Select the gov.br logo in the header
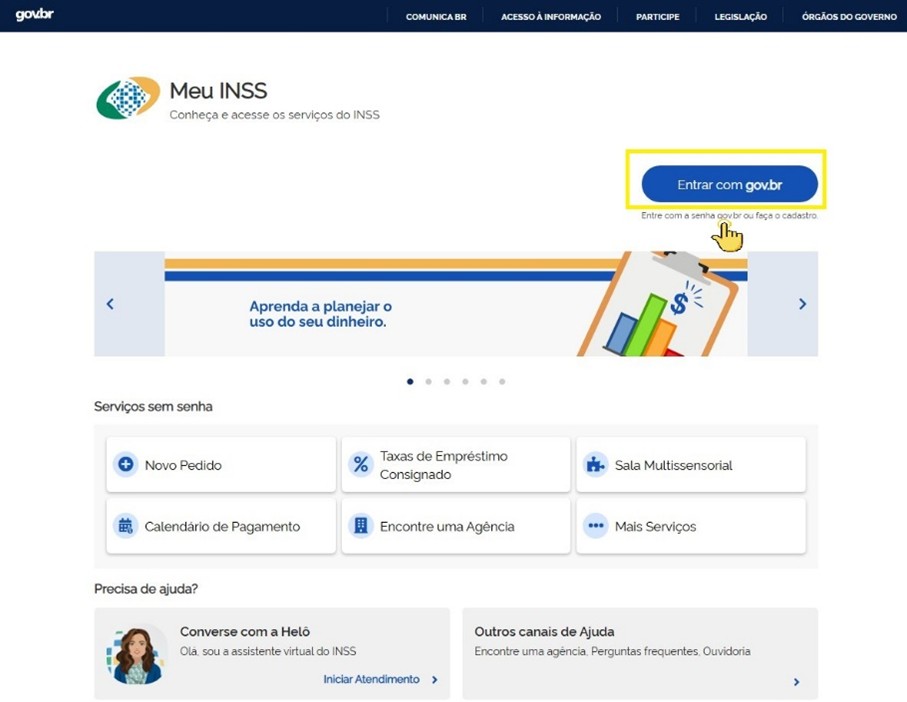The image size is (907, 702). click(x=36, y=15)
